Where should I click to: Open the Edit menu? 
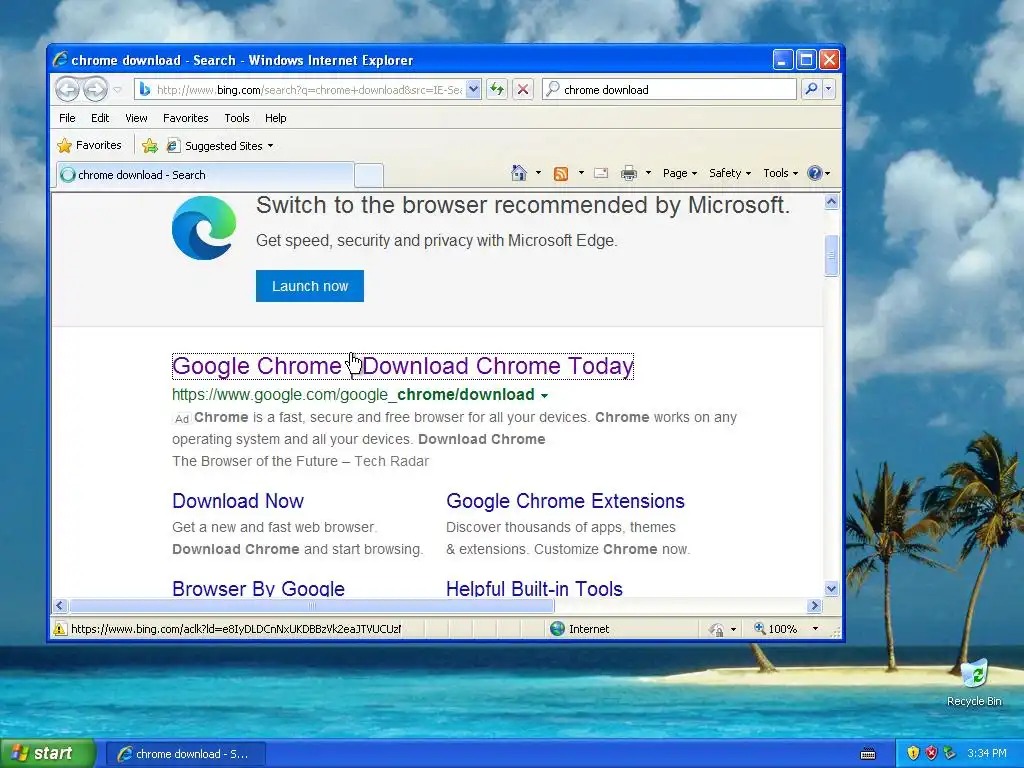(x=100, y=118)
